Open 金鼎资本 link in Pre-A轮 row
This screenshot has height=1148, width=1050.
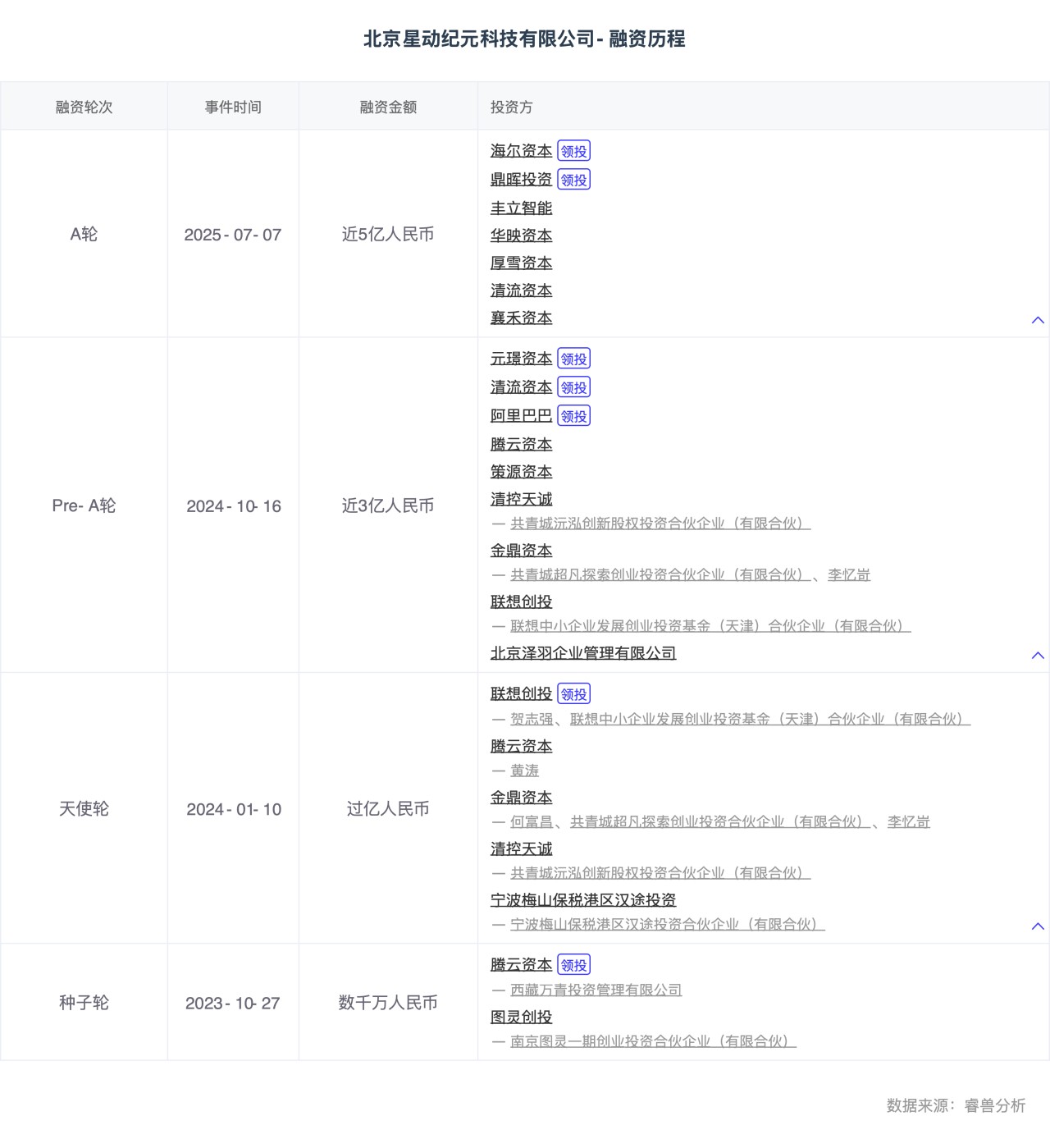tap(521, 551)
